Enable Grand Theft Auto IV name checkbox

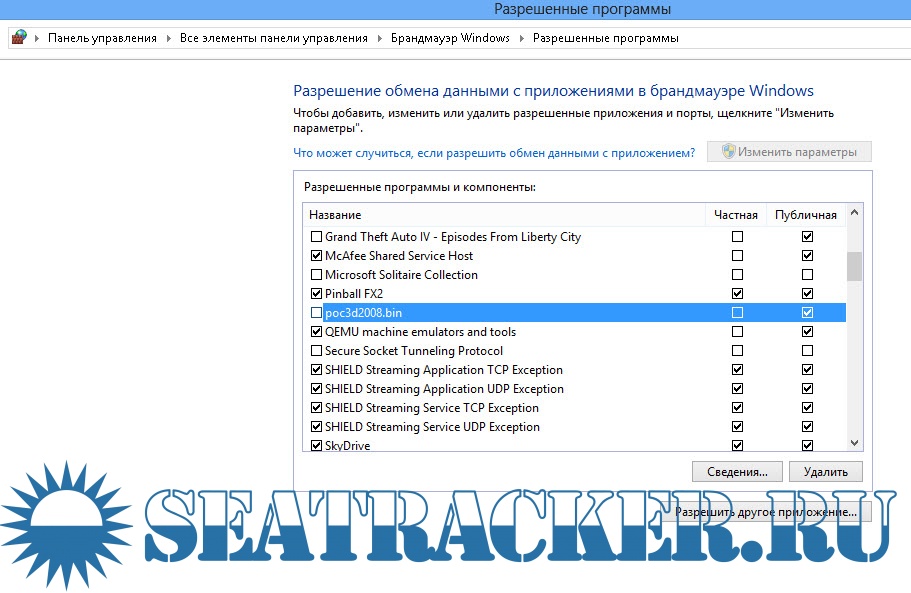pyautogui.click(x=317, y=237)
